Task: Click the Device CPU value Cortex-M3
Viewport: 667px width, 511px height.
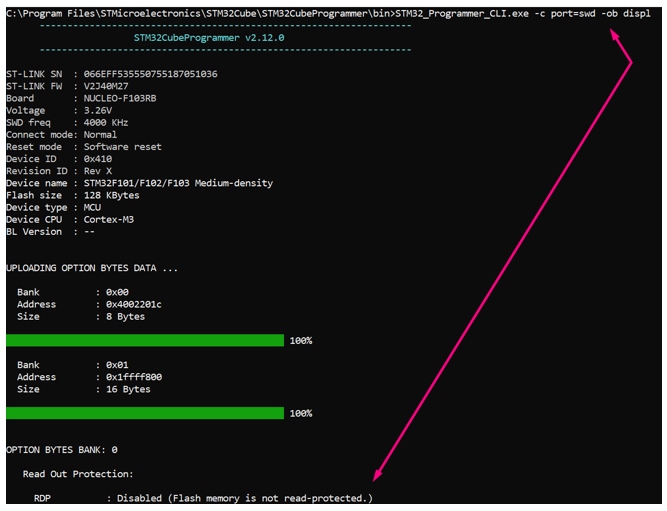Action: tap(108, 220)
